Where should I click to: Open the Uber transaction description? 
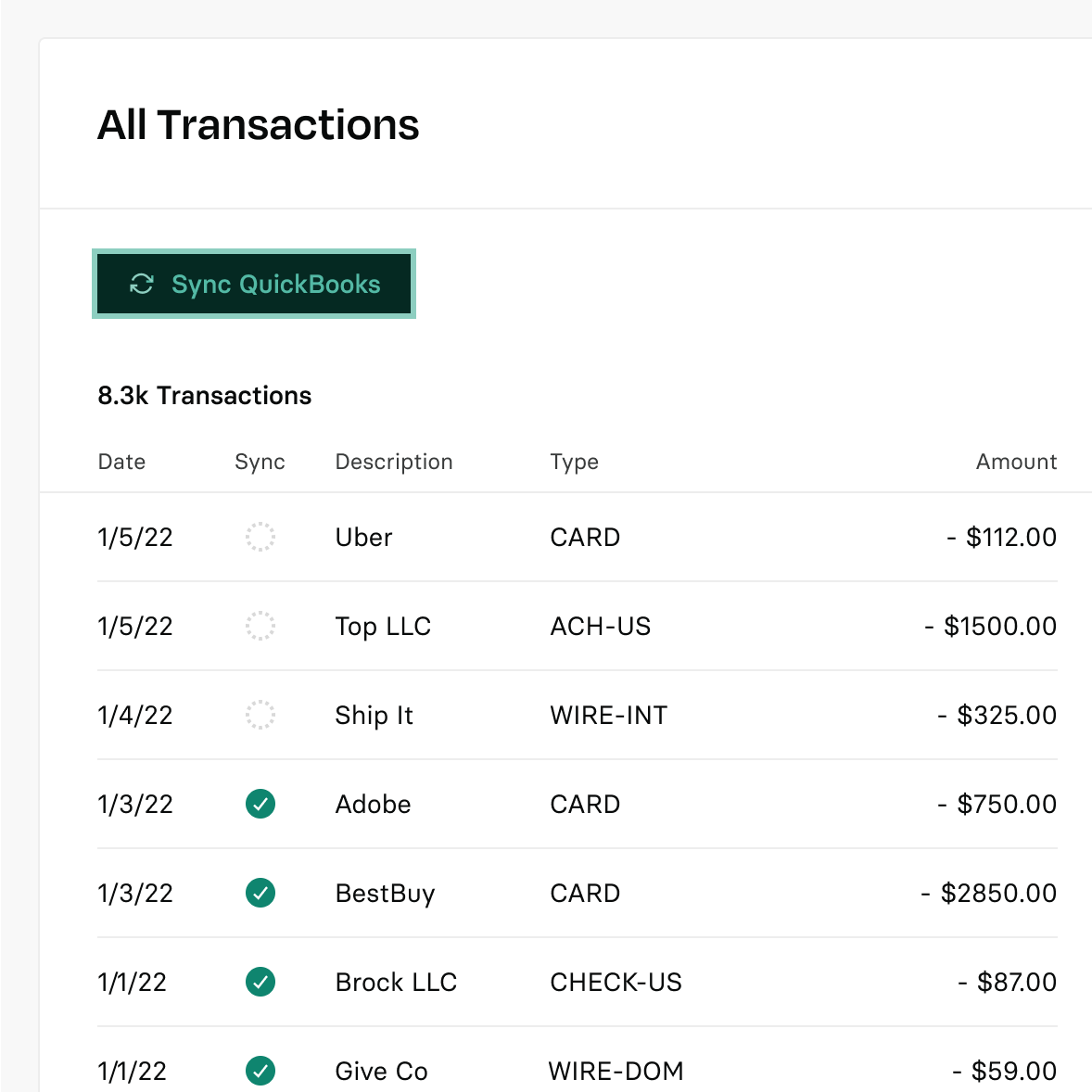point(363,538)
